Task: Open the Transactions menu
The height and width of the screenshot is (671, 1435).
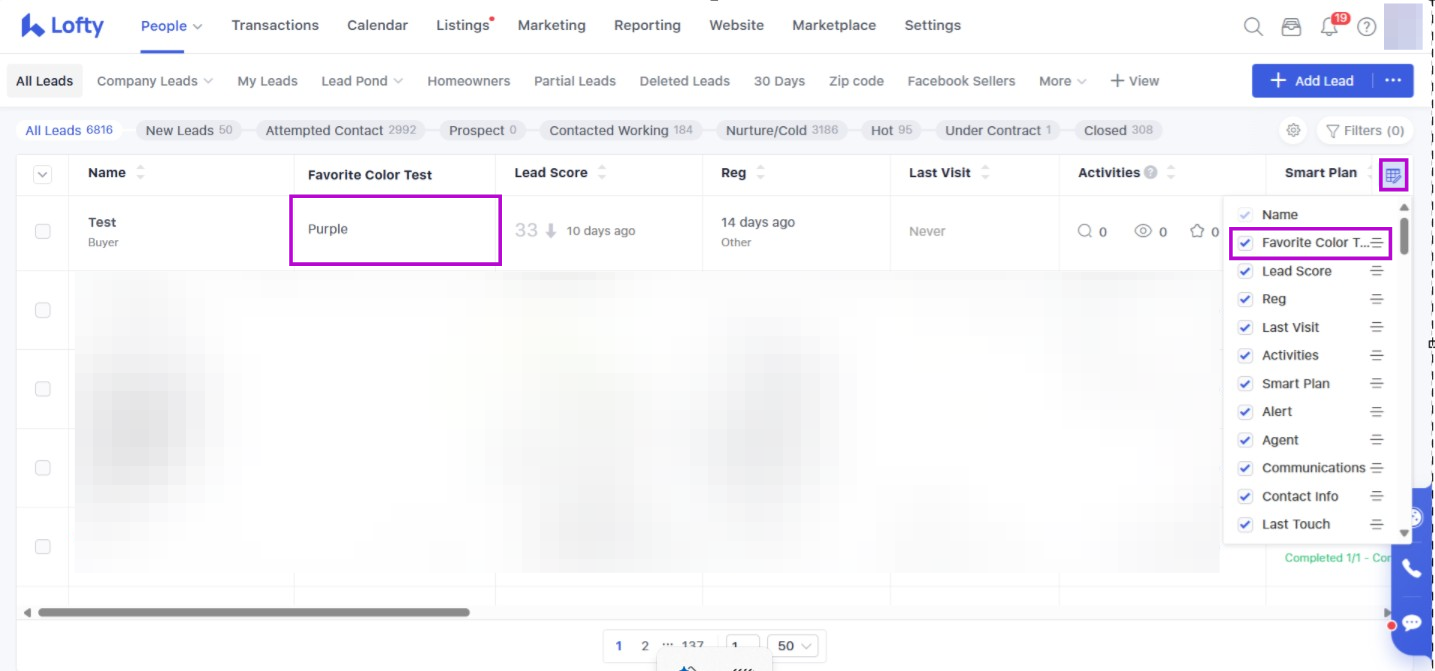Action: tap(275, 25)
